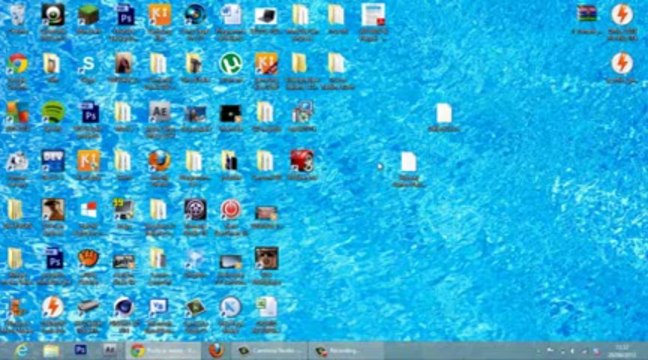Viewport: 648px width, 360px height.
Task: Launch the Mozilla Firefox desktop shortcut
Action: [160, 161]
